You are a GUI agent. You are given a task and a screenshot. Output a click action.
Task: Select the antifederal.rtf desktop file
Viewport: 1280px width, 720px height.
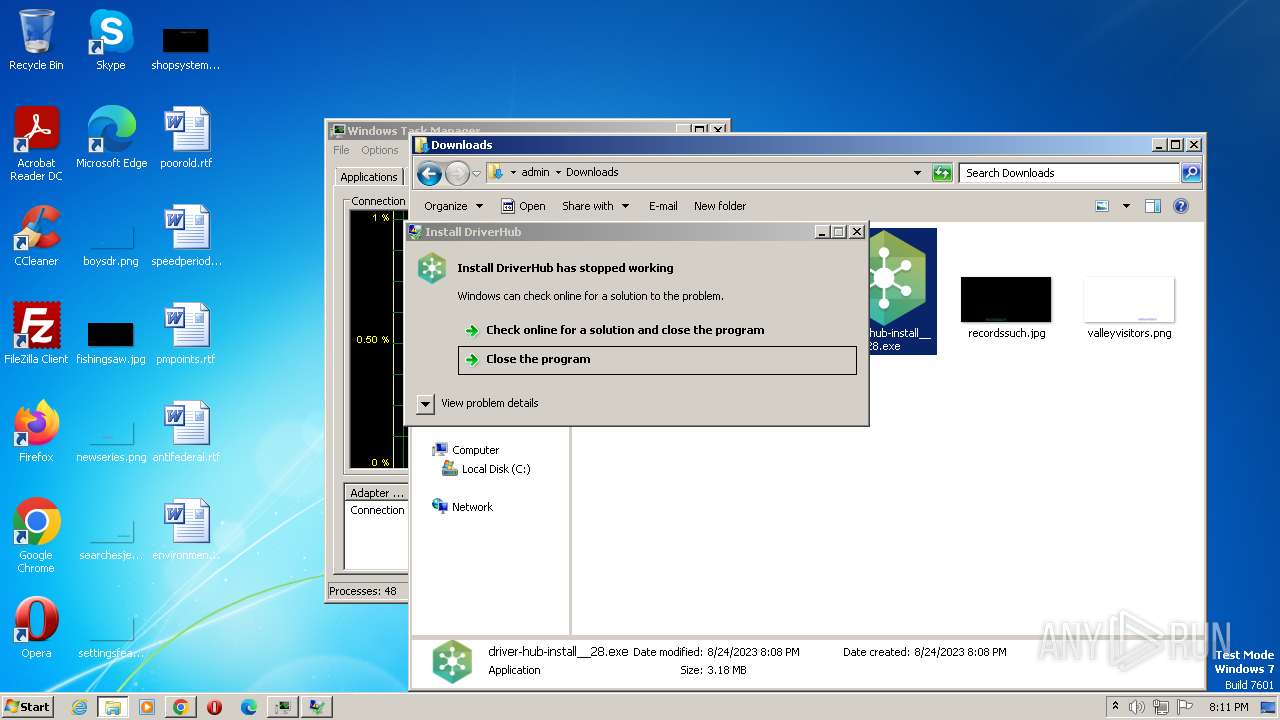coord(186,431)
